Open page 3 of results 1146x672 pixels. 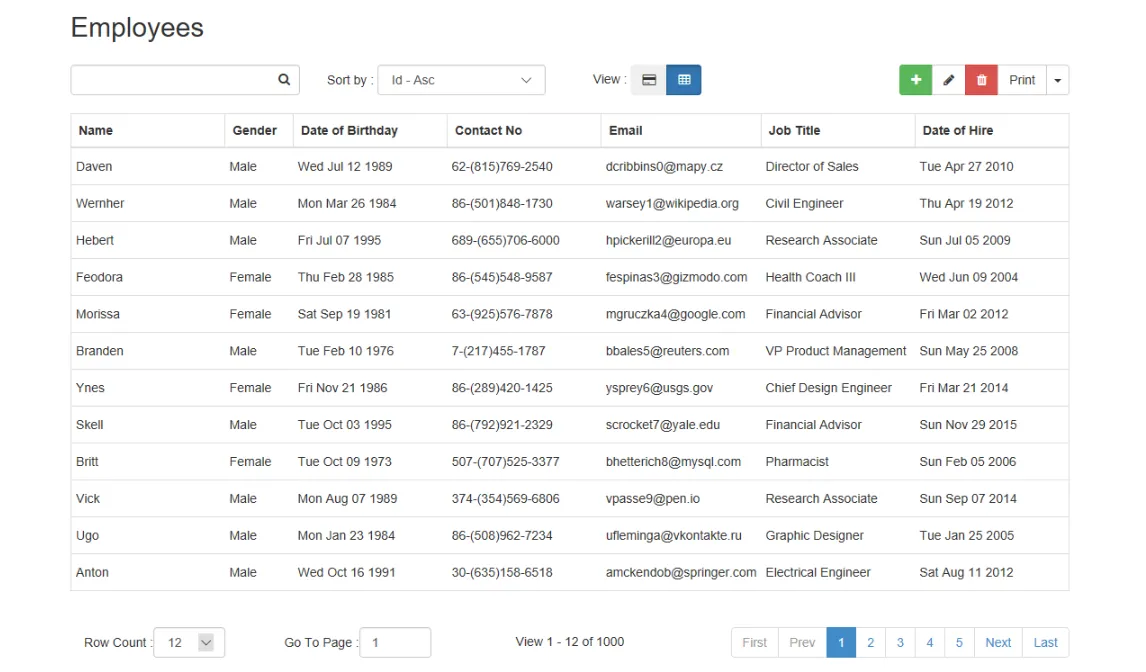tap(900, 642)
